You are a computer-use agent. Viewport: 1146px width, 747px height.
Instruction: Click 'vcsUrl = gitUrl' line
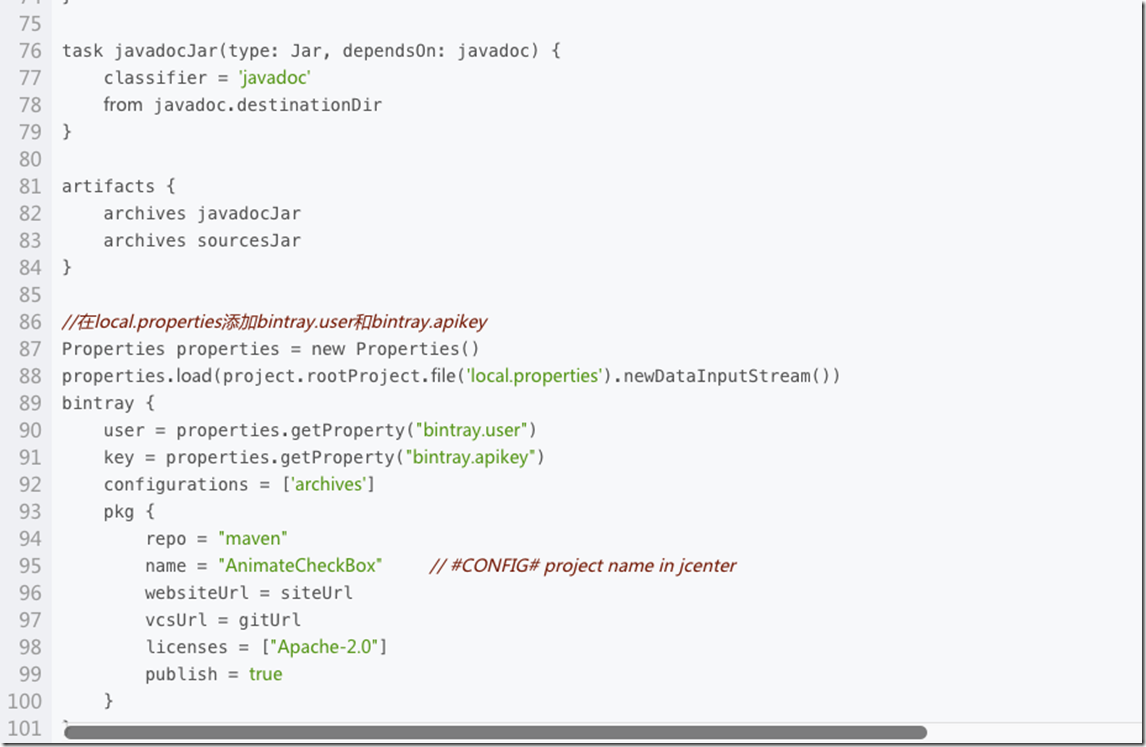pos(223,620)
